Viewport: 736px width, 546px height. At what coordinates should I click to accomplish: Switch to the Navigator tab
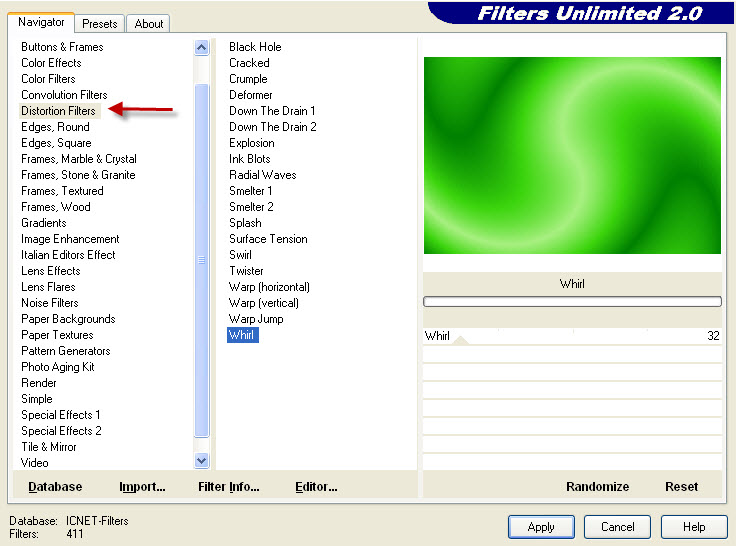click(41, 22)
